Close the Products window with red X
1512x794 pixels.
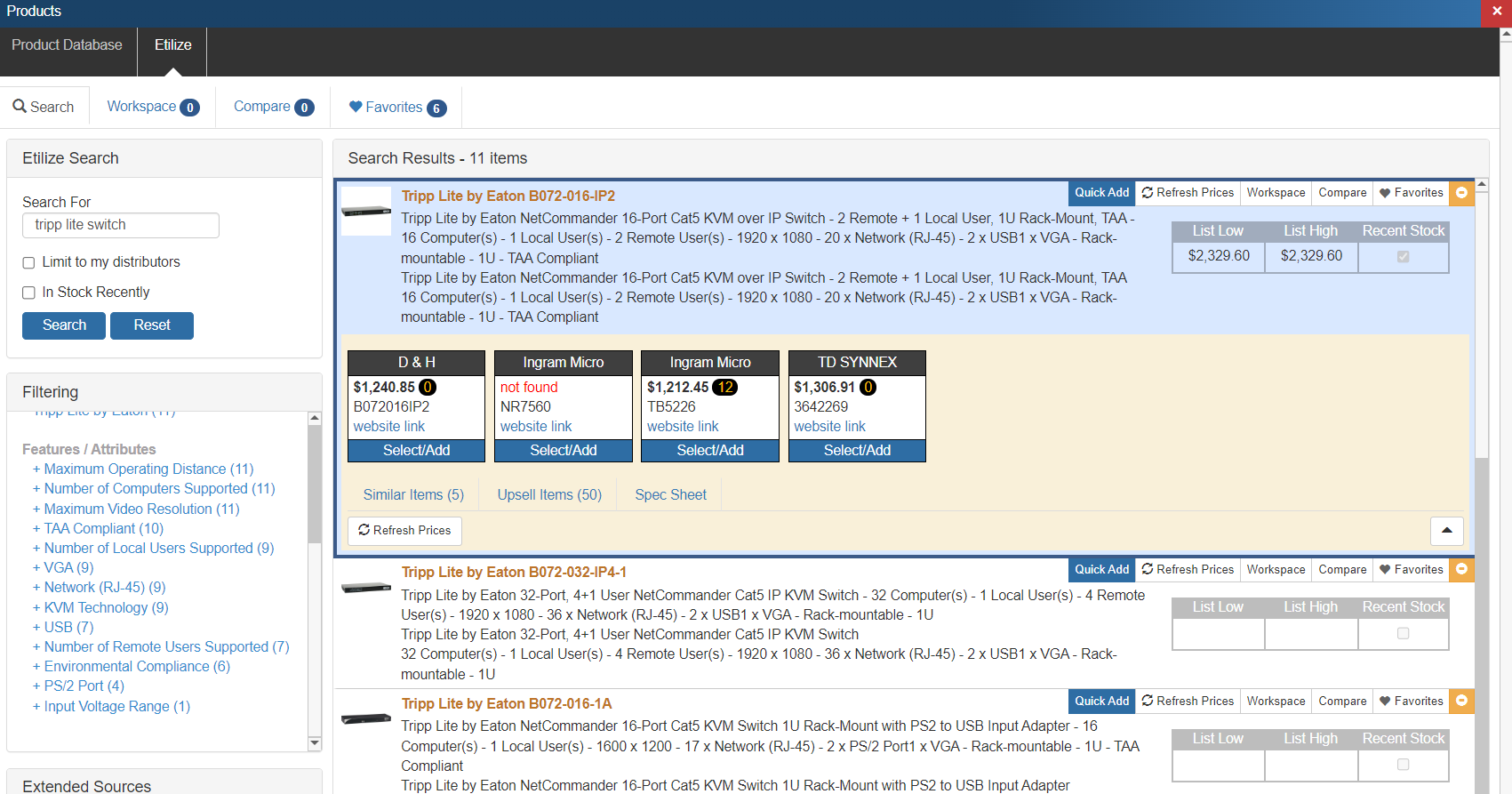pos(1497,11)
